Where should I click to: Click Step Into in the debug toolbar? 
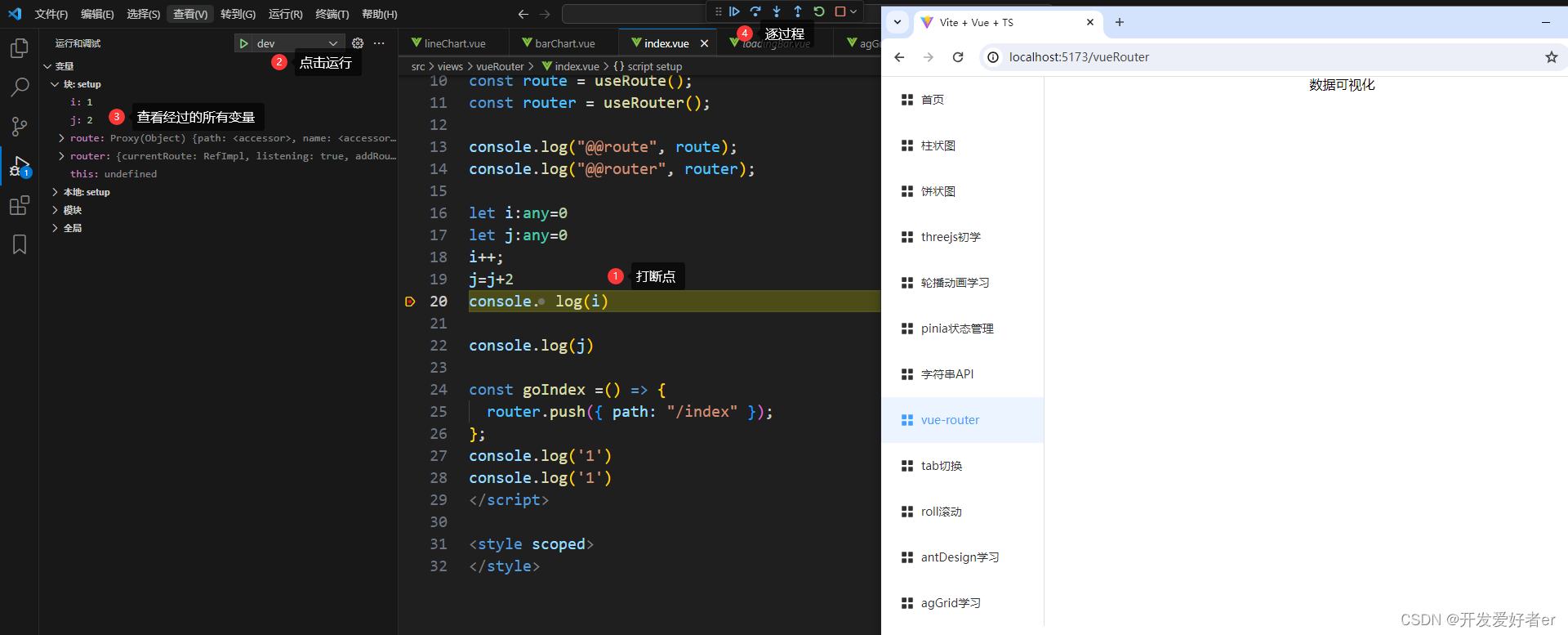(777, 11)
